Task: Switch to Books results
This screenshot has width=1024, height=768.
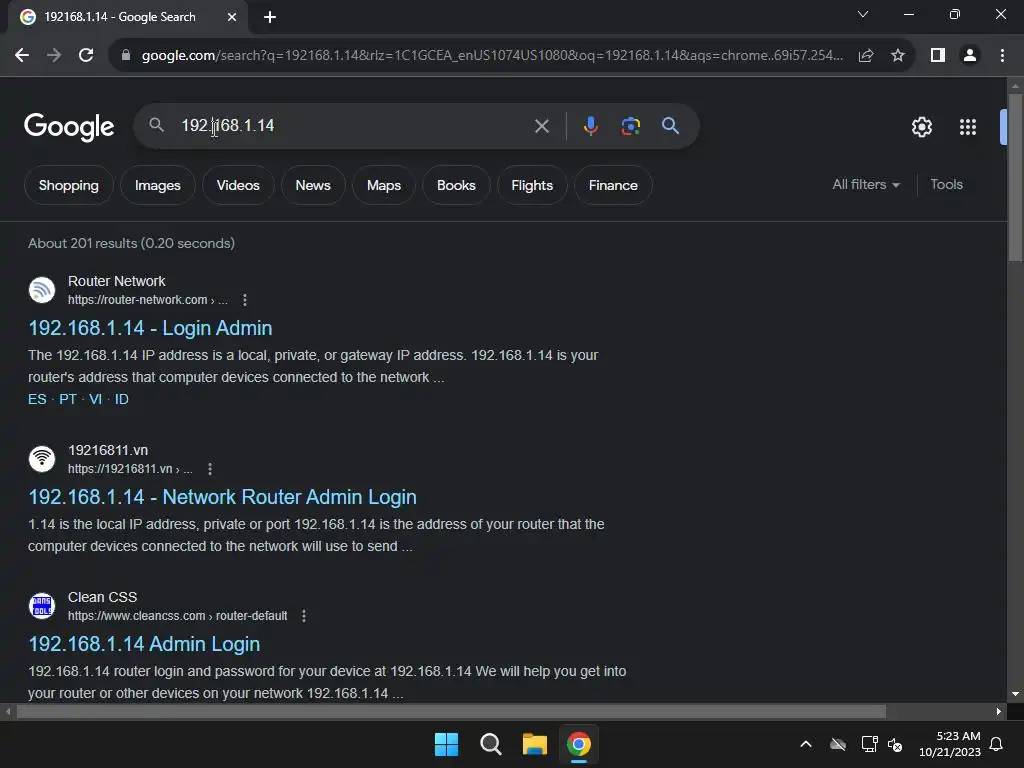Action: [456, 185]
